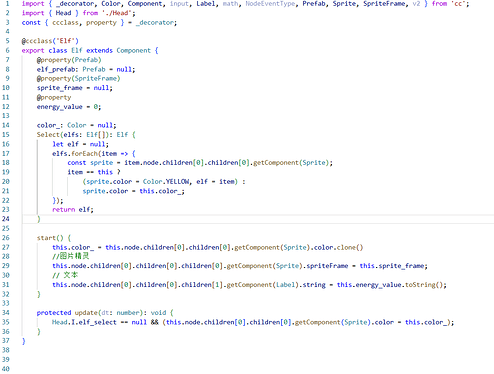Image resolution: width=494 pixels, height=374 pixels.
Task: Click 'sprite.color = this.color_;' on line 21
Action: tap(133, 191)
